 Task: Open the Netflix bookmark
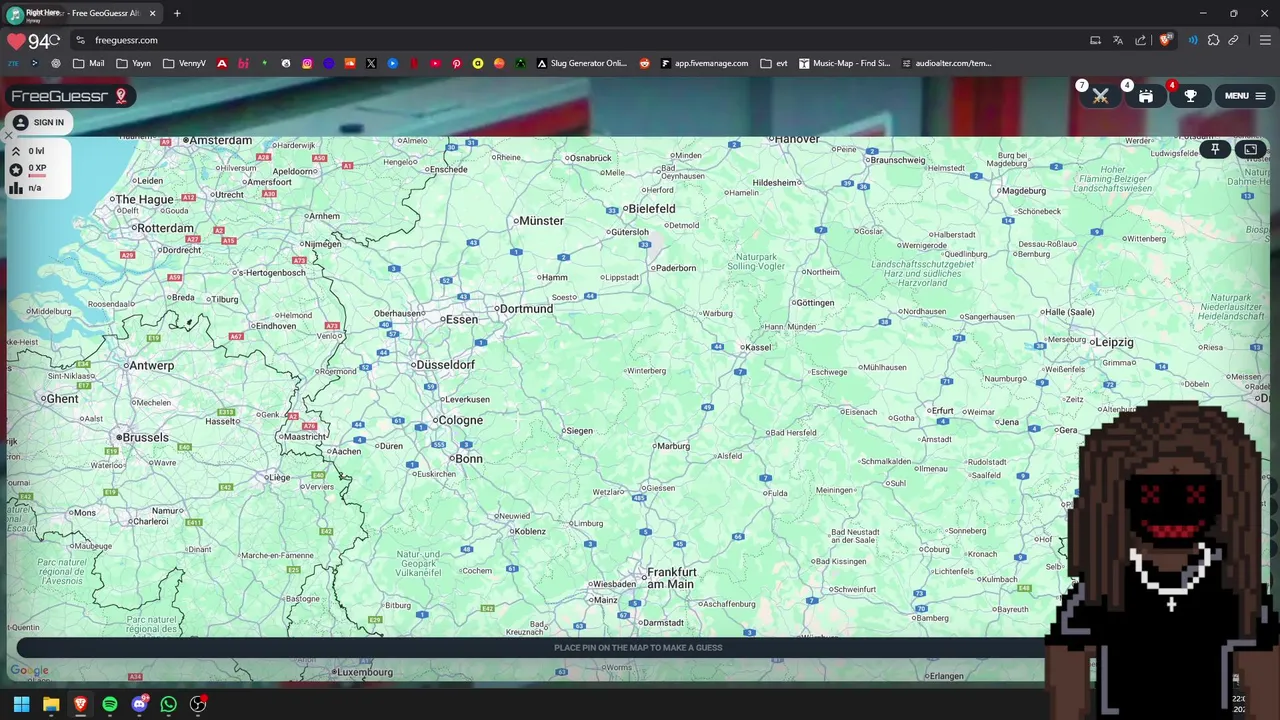(414, 63)
